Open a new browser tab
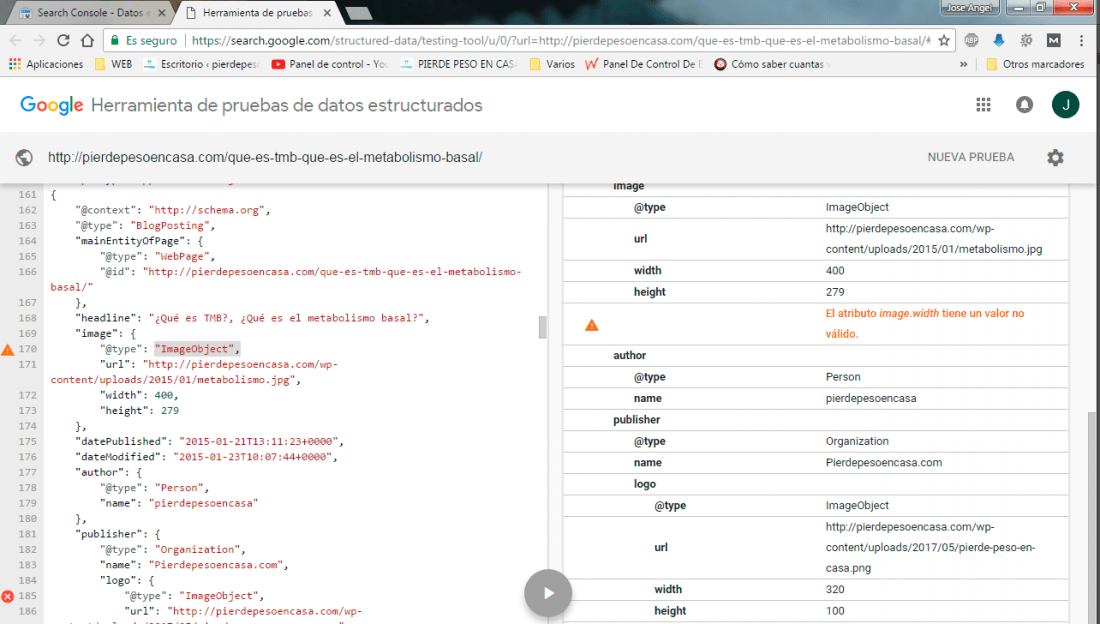The width and height of the screenshot is (1100, 624). pos(358,13)
